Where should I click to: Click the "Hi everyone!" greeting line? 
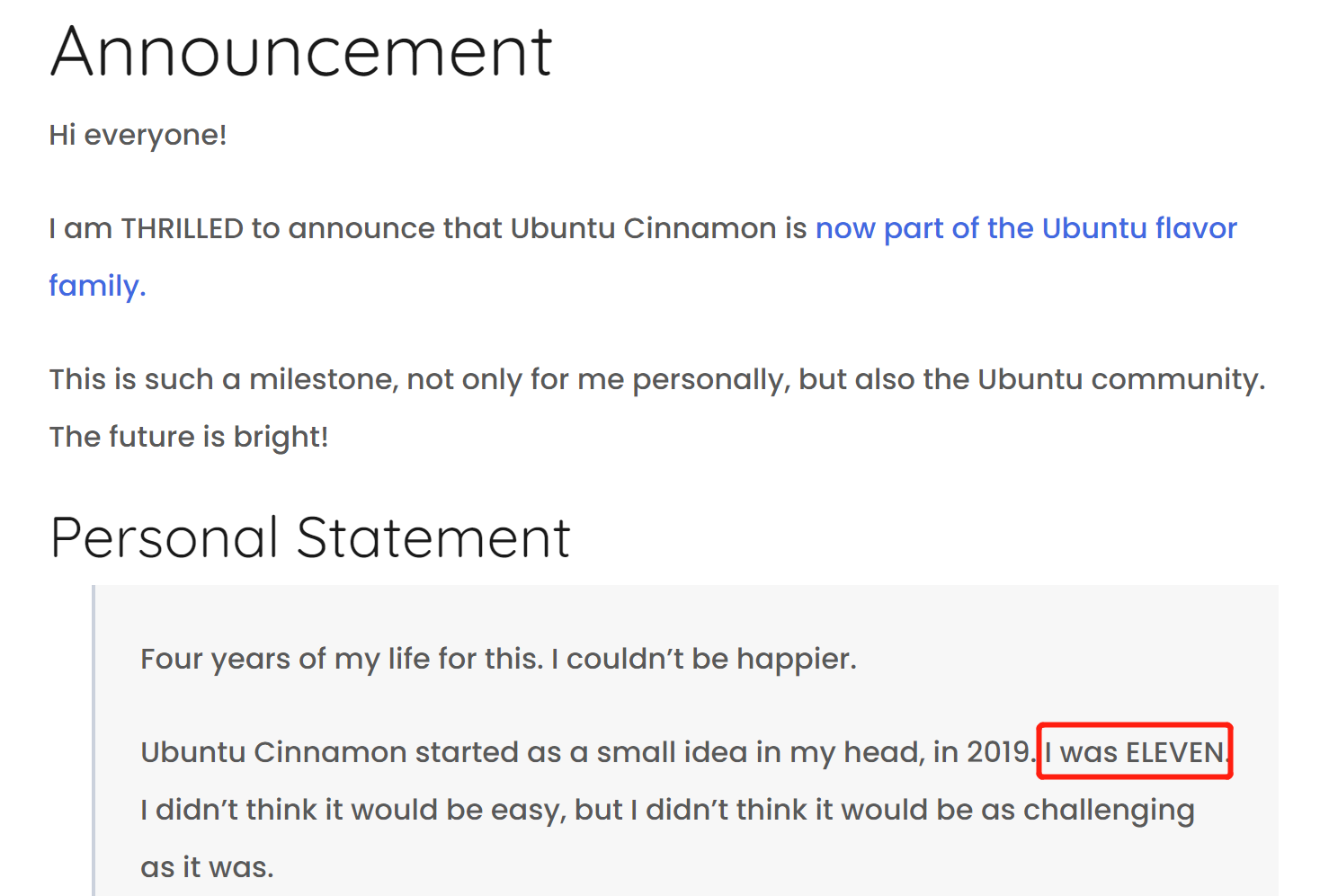138,135
